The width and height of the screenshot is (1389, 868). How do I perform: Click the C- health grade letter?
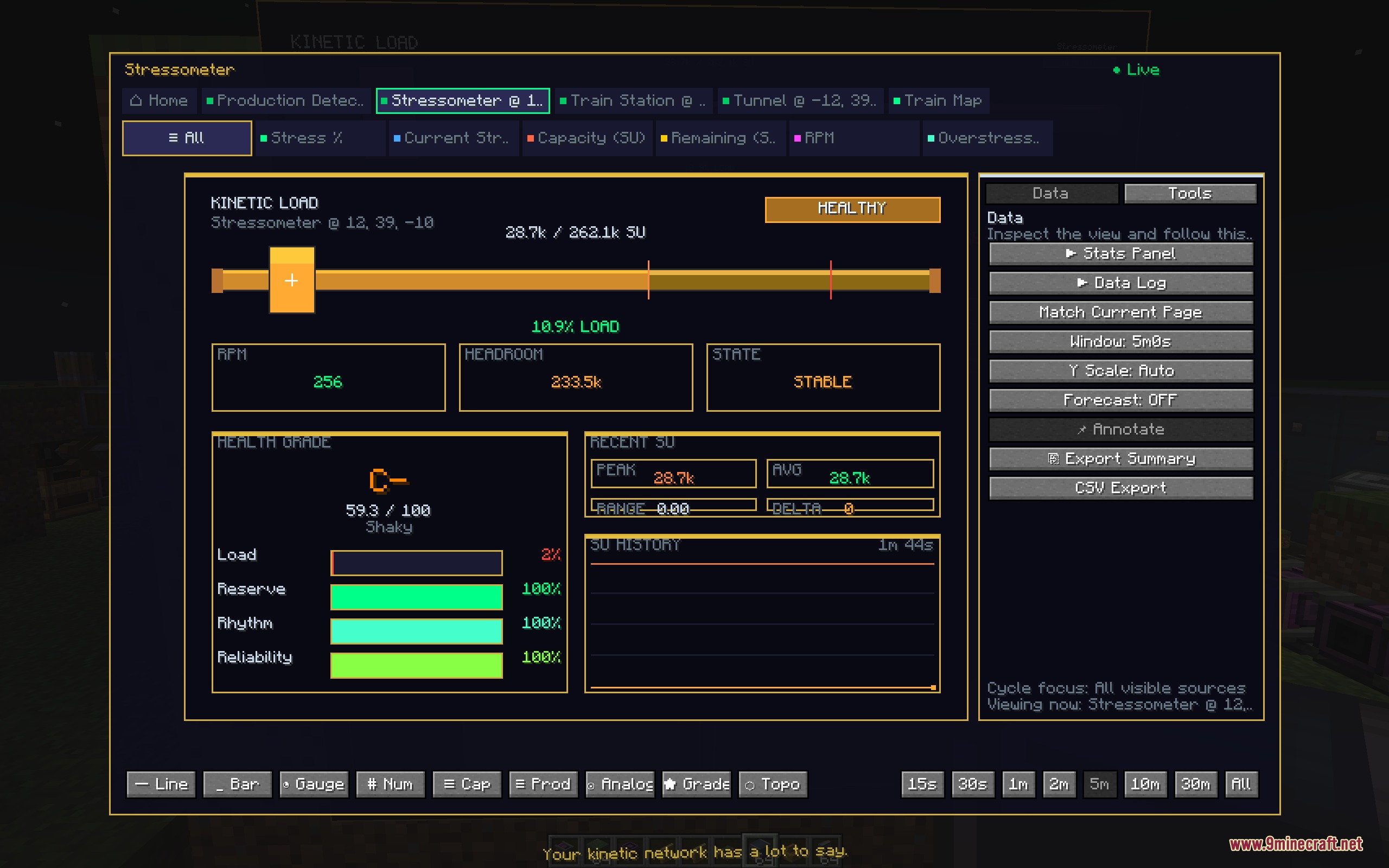388,481
